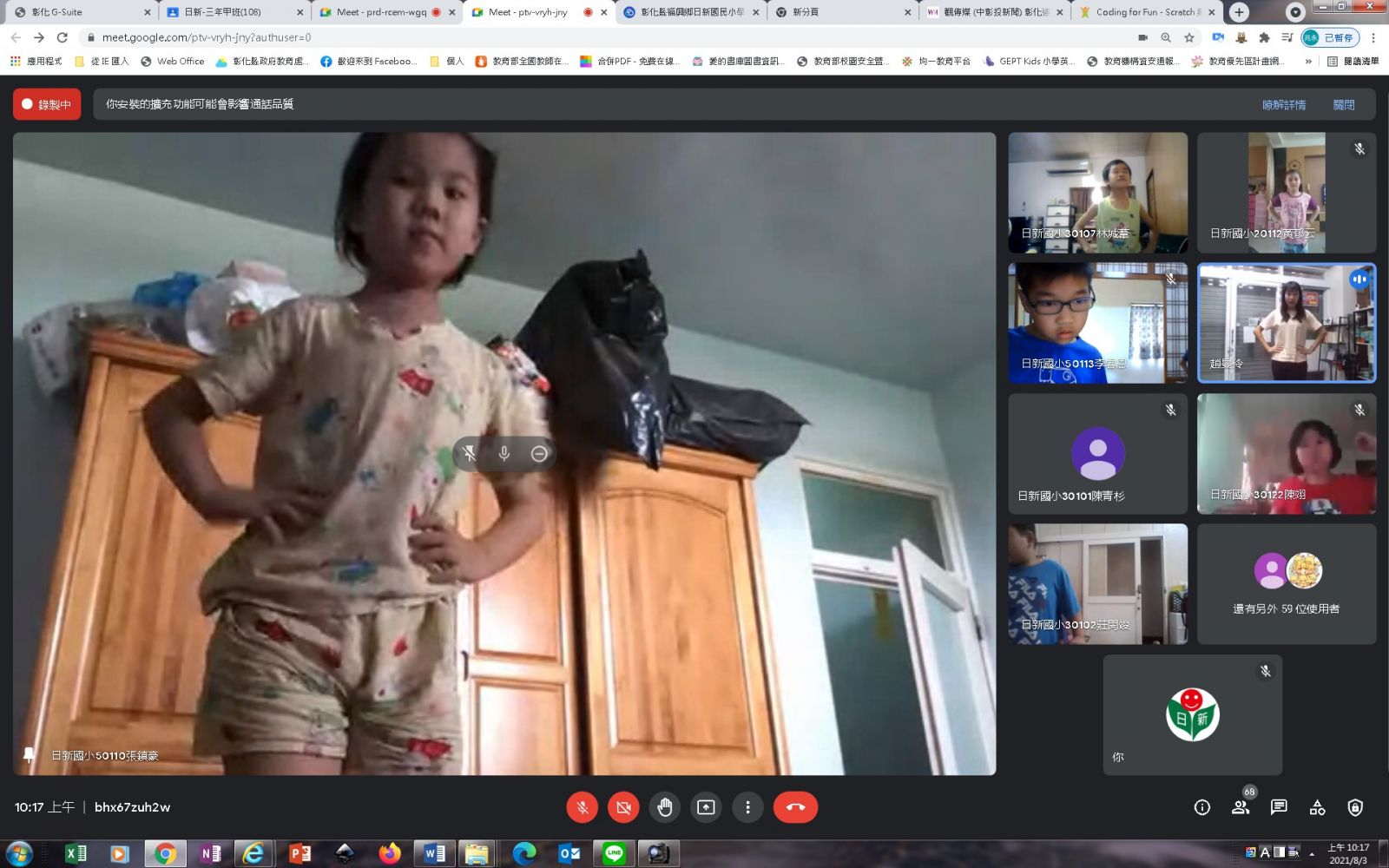Open PowerPoint from the taskbar
The image size is (1389, 868).
click(300, 854)
